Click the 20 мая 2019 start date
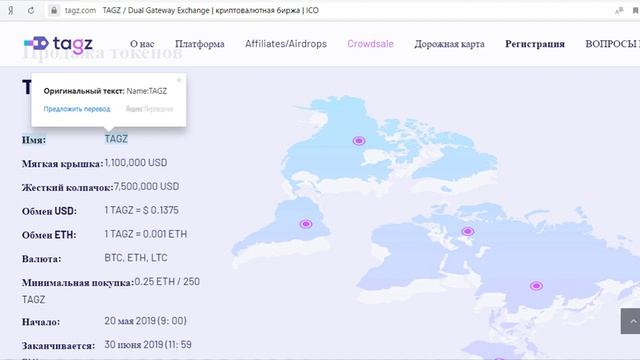Image resolution: width=640 pixels, height=360 pixels. (x=145, y=321)
